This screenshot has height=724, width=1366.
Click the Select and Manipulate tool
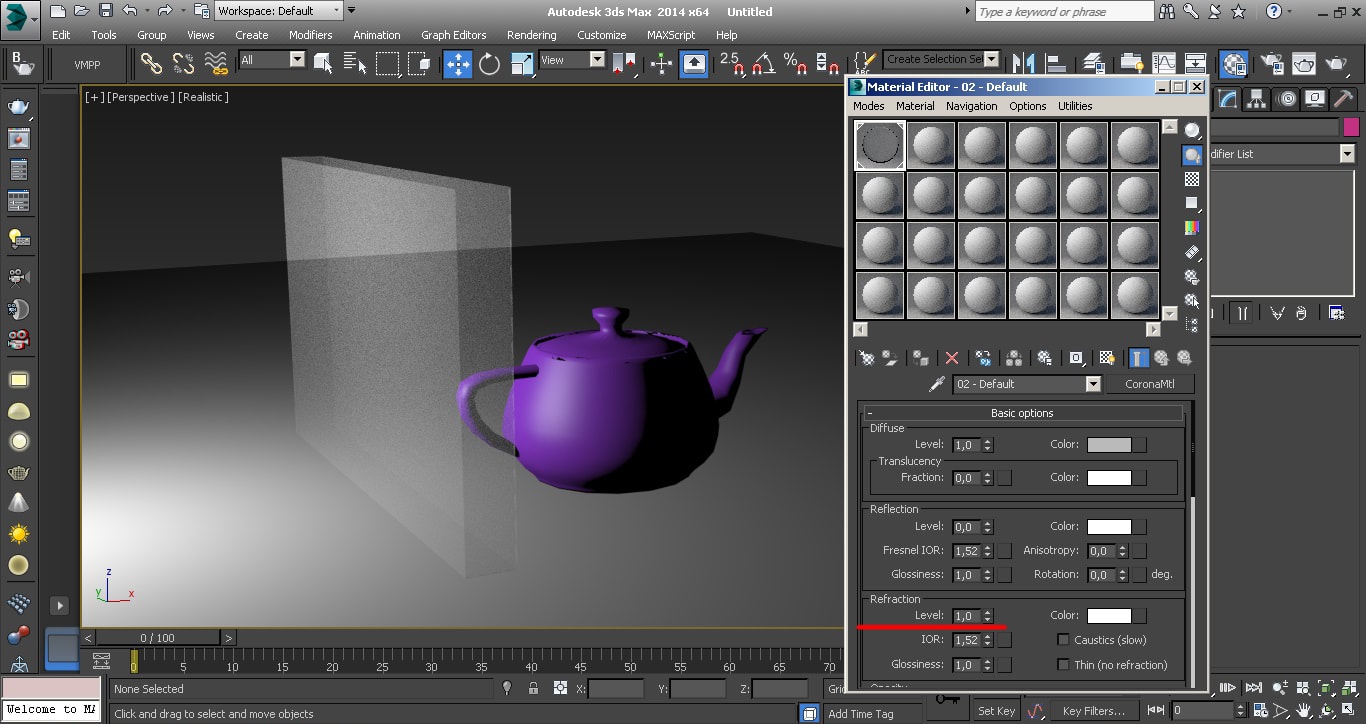point(661,64)
